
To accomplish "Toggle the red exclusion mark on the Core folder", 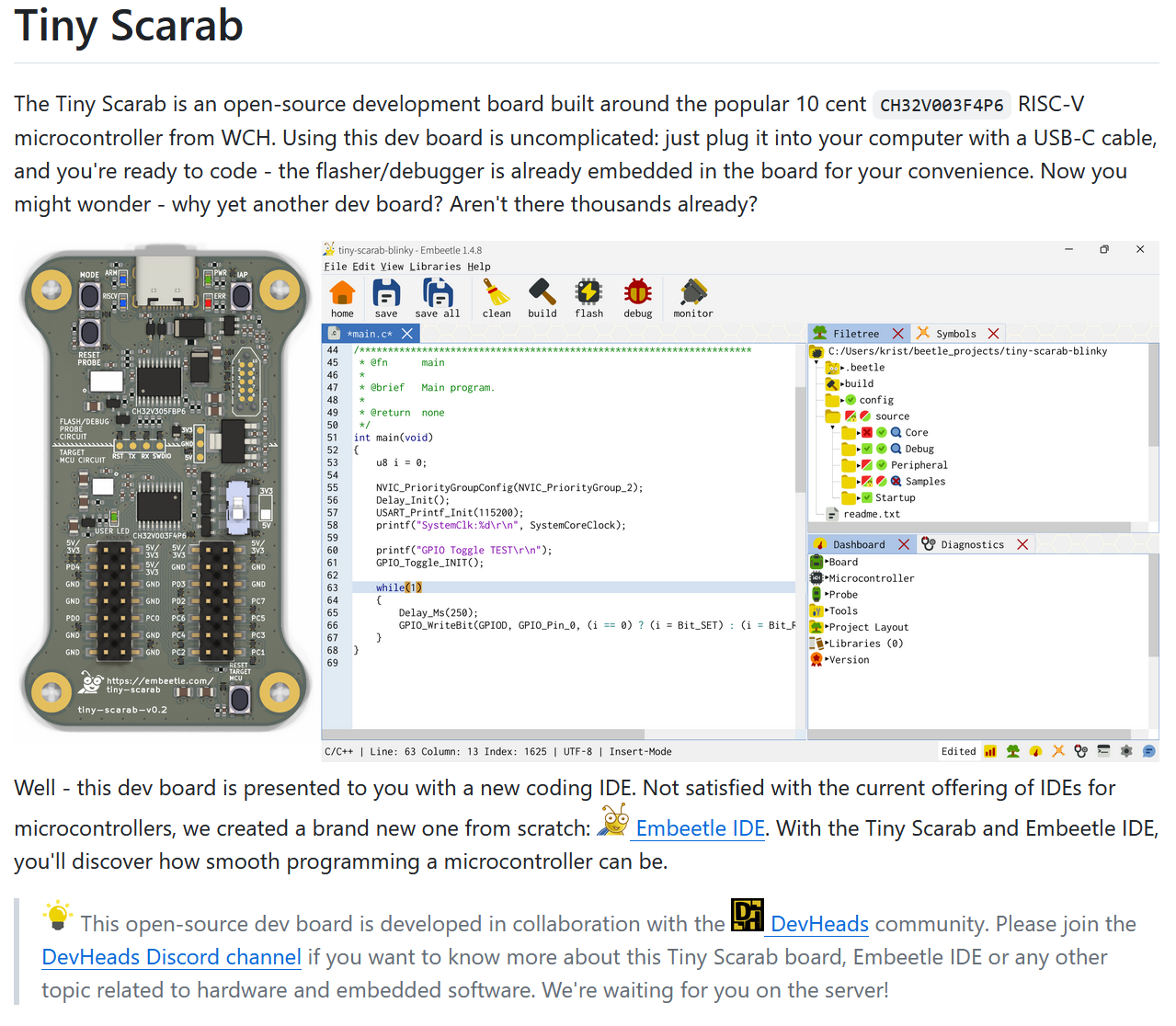I will pyautogui.click(x=866, y=432).
